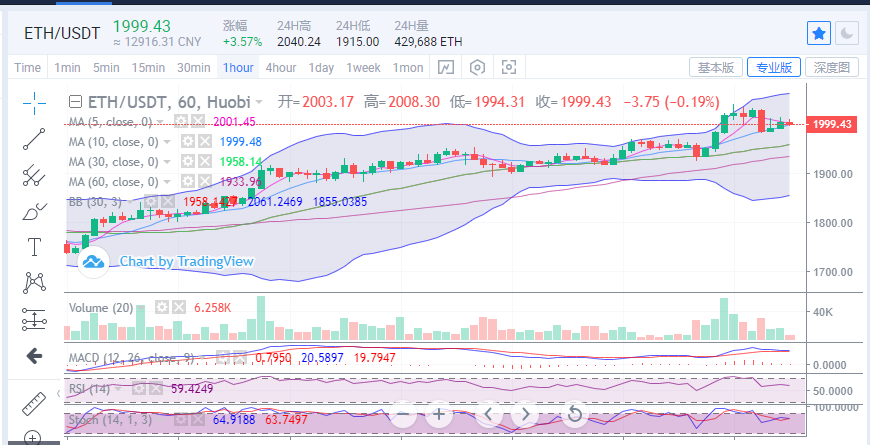870x445 pixels.
Task: Click the back arrow in left toolbar
Action: point(34,356)
